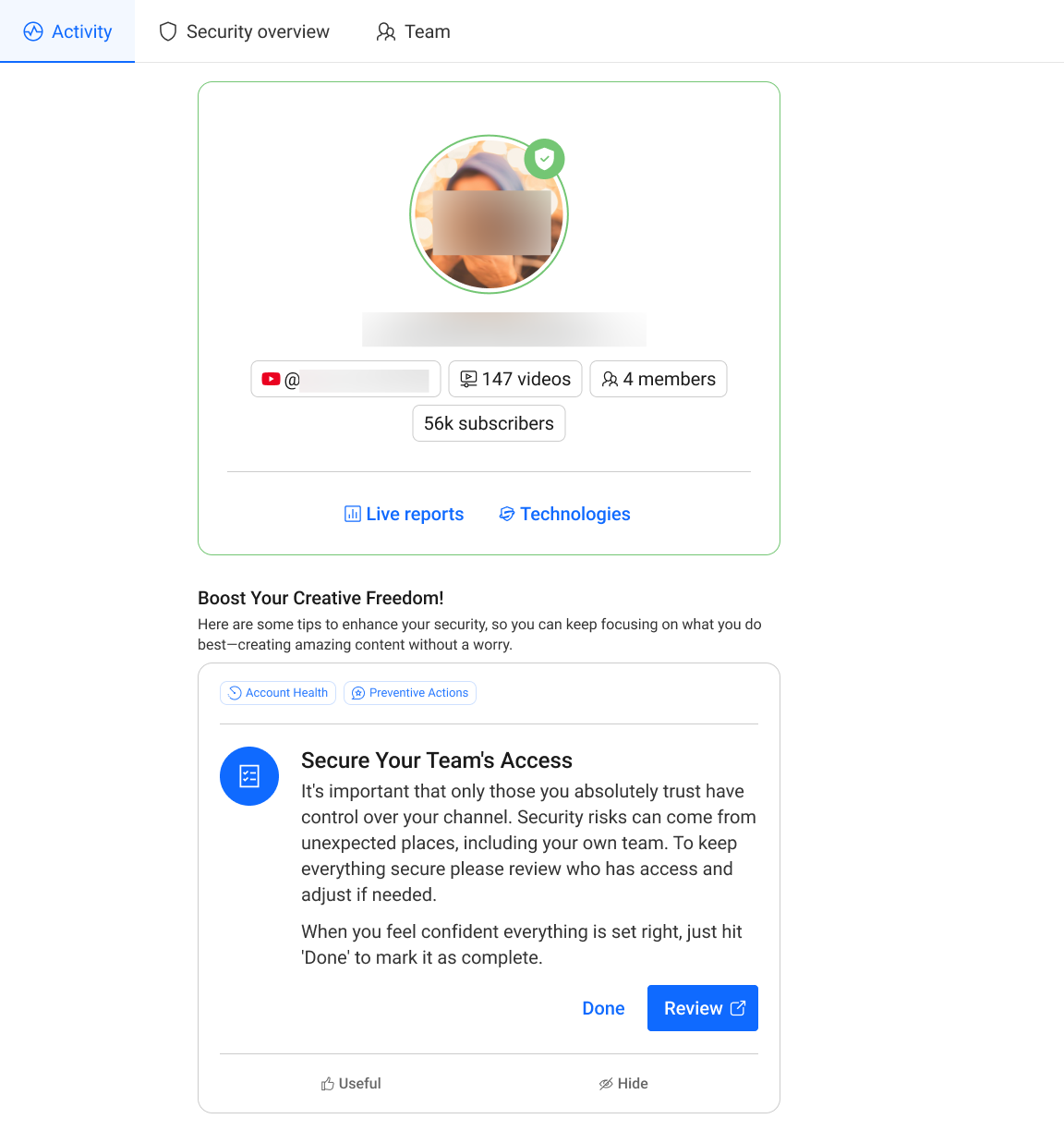Open the Technologies link

564,514
